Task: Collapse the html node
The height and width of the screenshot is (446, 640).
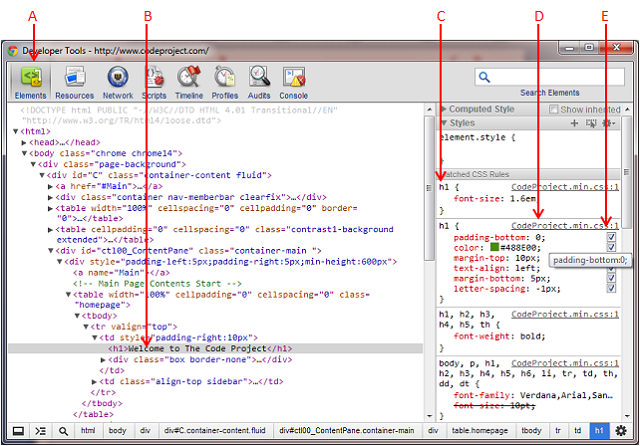Action: pos(16,131)
